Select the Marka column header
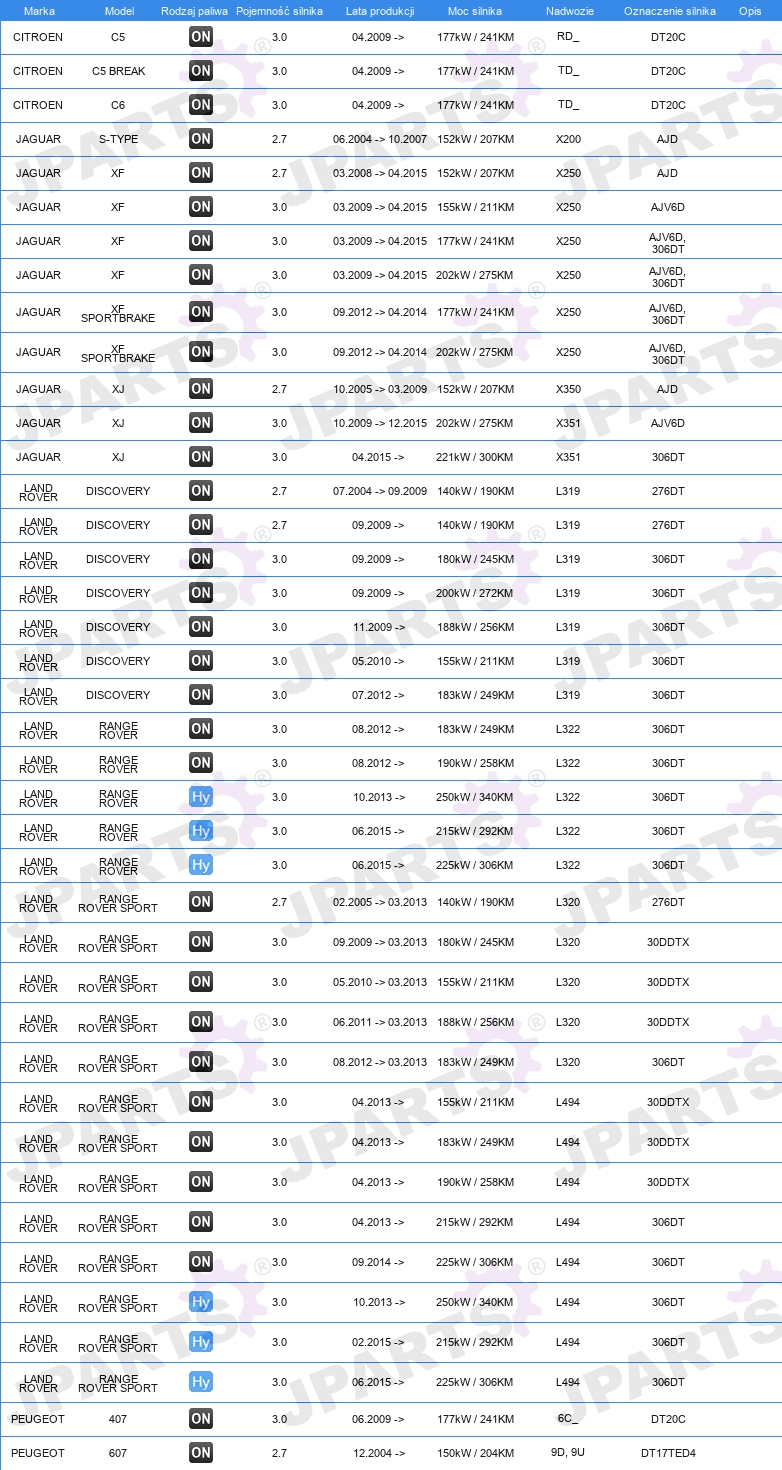782x1470 pixels. tap(39, 11)
